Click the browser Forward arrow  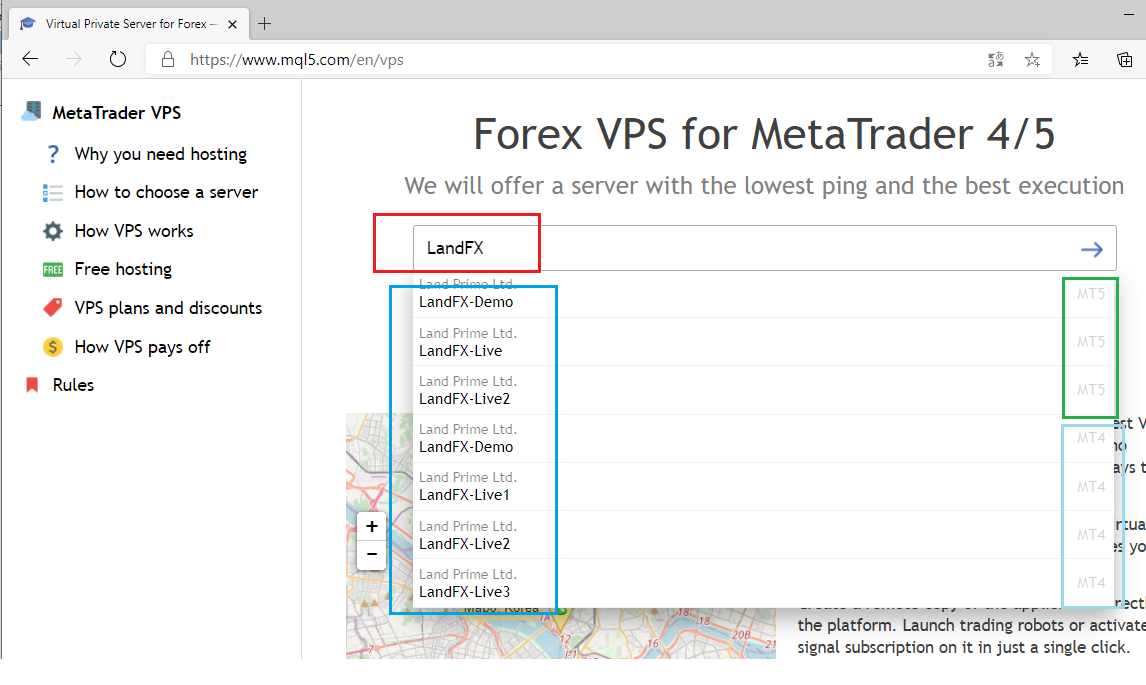pyautogui.click(x=74, y=59)
